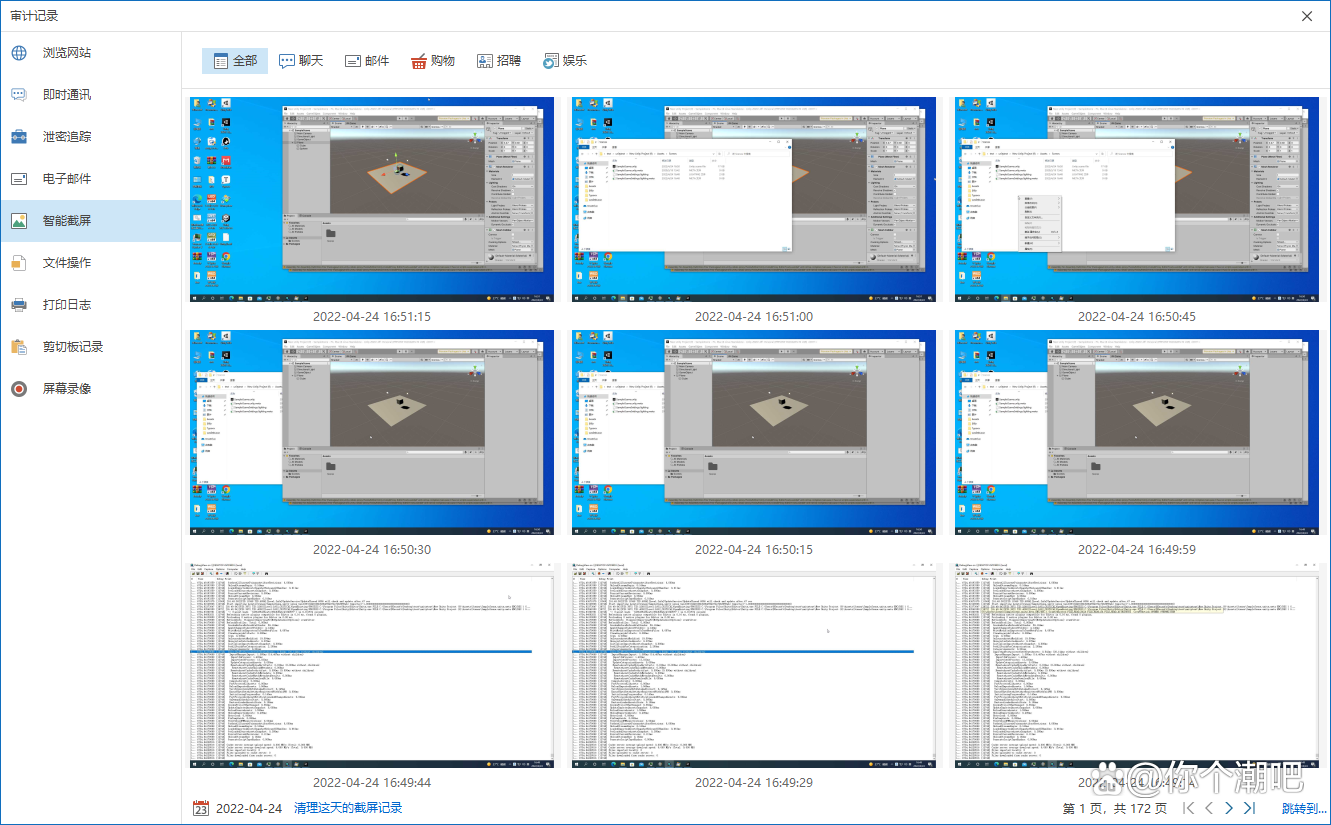Open the 屏幕录像 sidebar section

(x=66, y=389)
